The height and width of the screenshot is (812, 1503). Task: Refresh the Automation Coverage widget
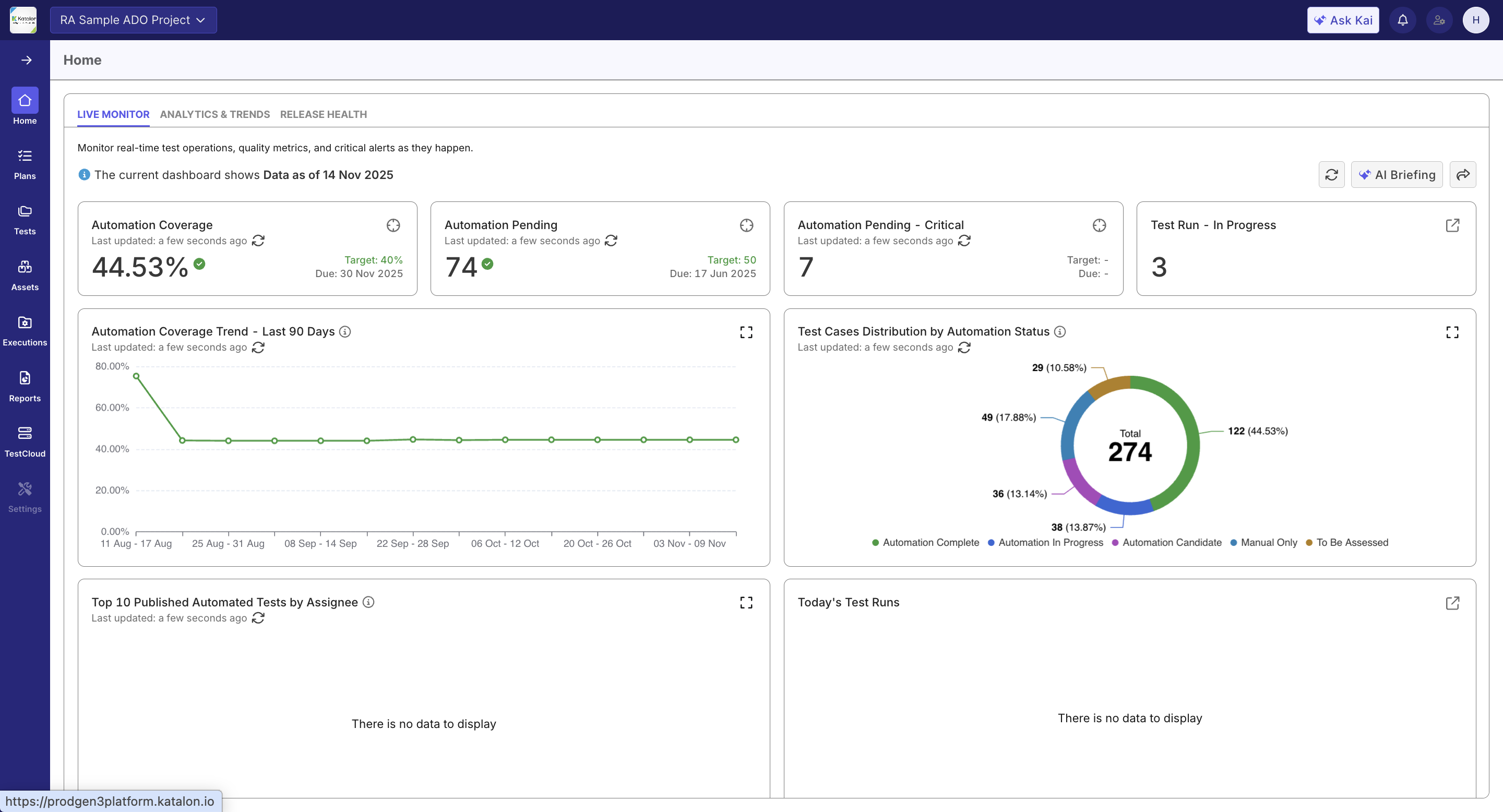click(258, 241)
